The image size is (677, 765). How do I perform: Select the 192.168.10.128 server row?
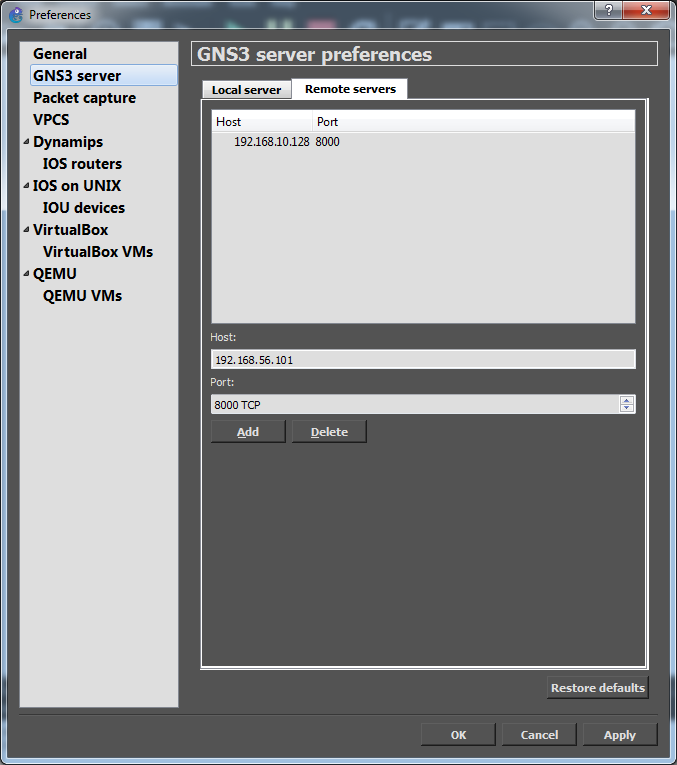click(423, 141)
